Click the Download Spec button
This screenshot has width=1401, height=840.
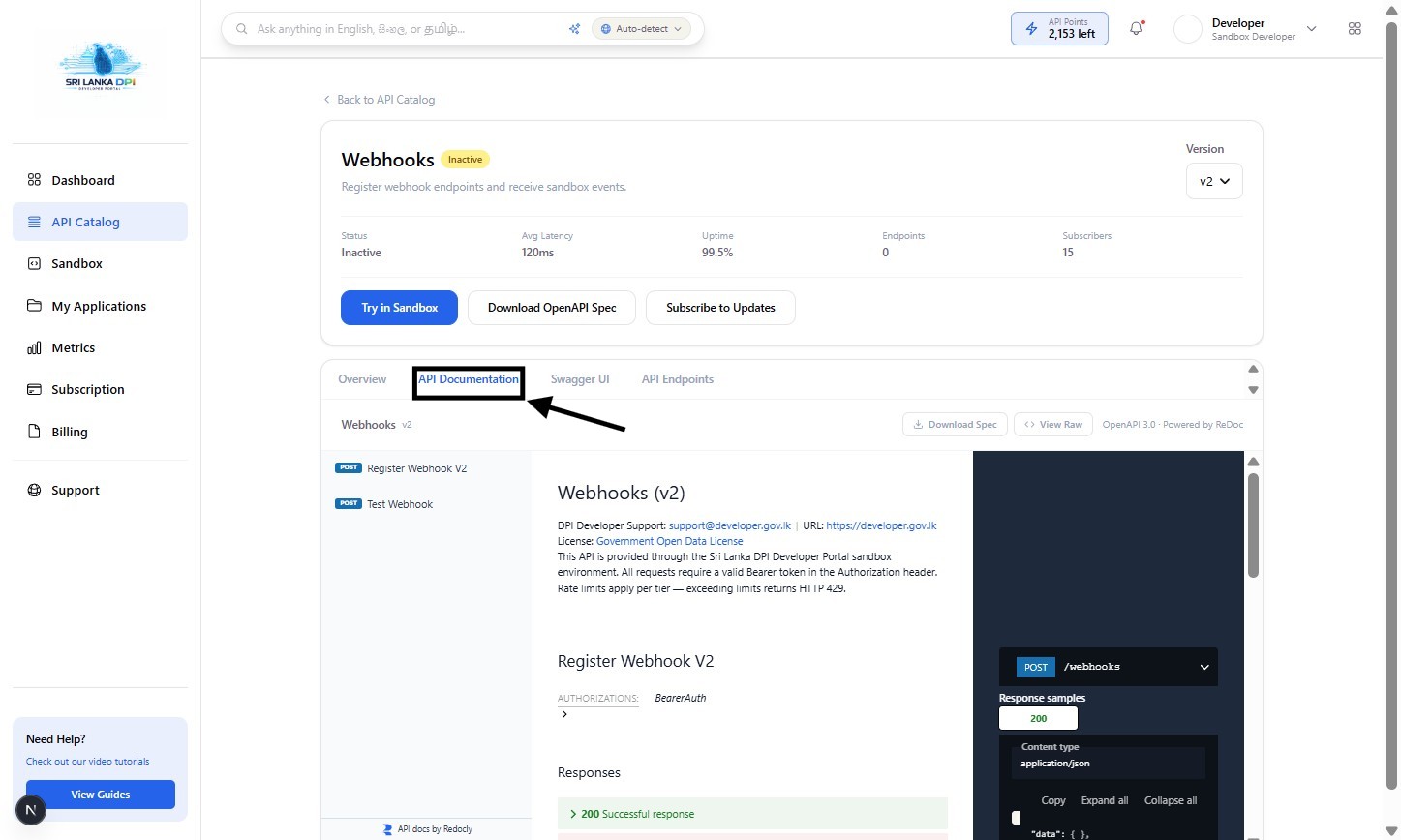(x=955, y=425)
